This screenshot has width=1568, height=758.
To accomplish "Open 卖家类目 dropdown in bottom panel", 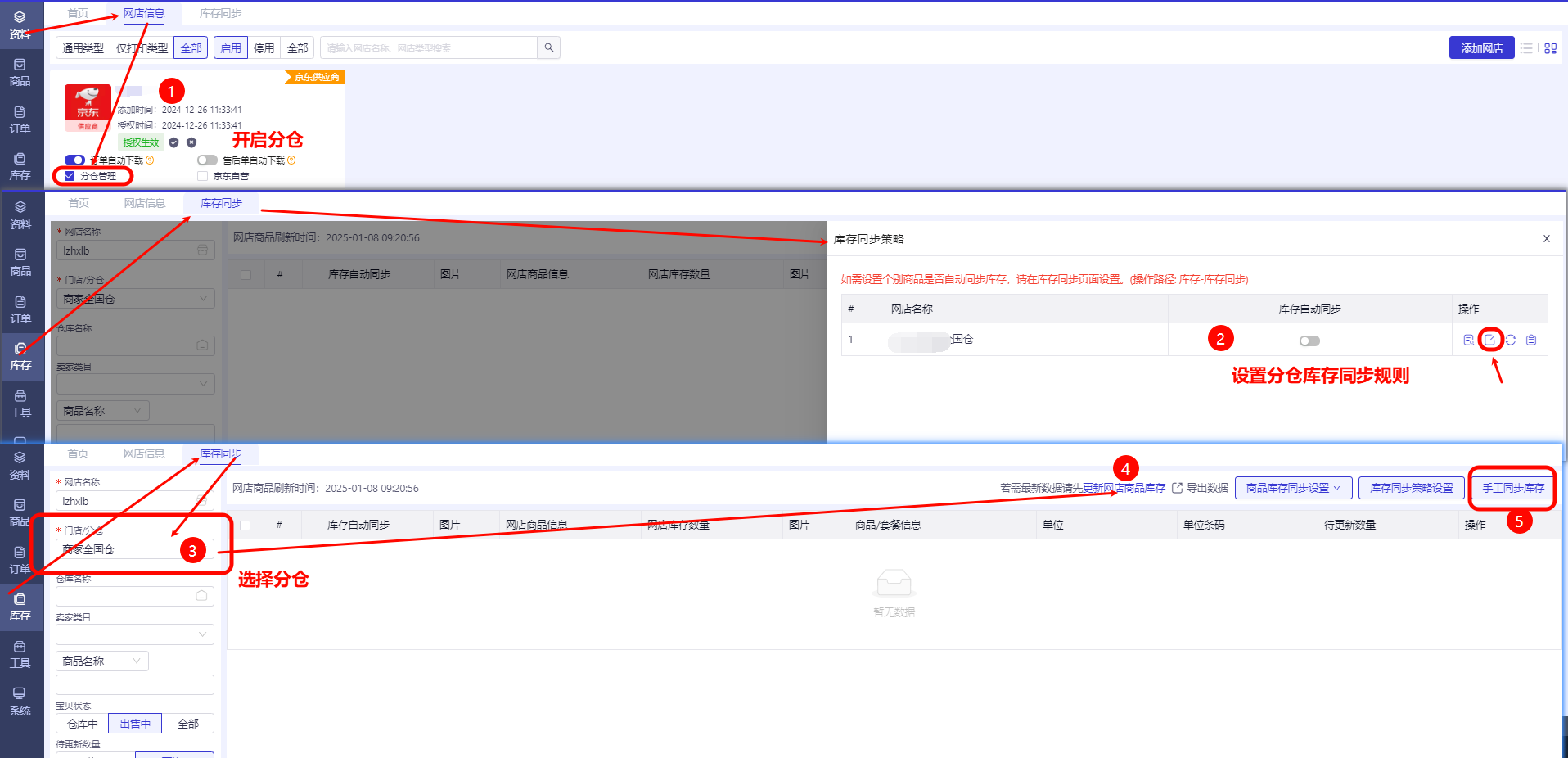I will tap(135, 634).
